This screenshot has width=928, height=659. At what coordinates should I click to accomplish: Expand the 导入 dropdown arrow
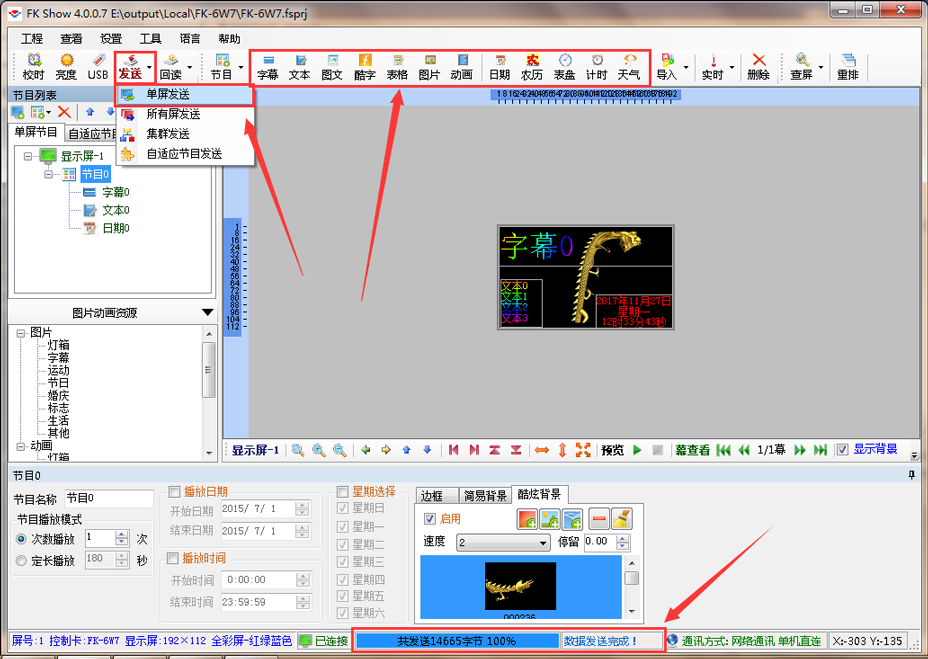click(x=686, y=67)
